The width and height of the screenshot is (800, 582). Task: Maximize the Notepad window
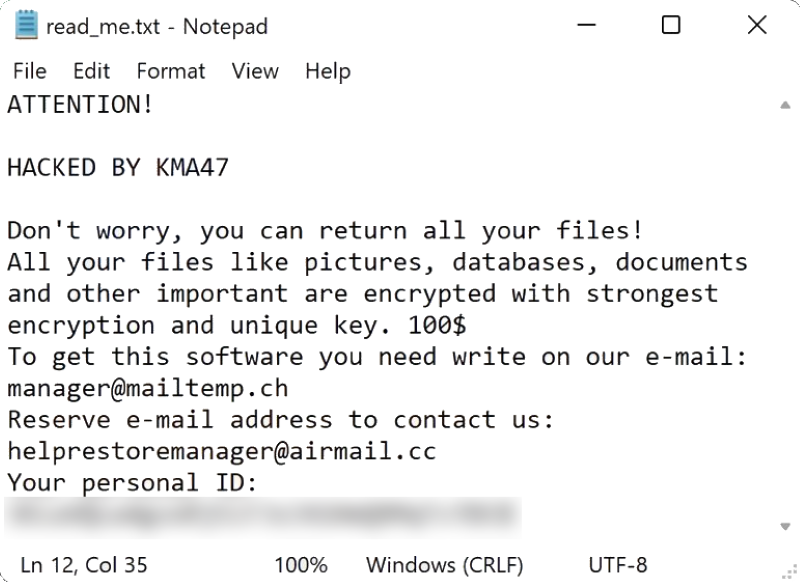(671, 26)
